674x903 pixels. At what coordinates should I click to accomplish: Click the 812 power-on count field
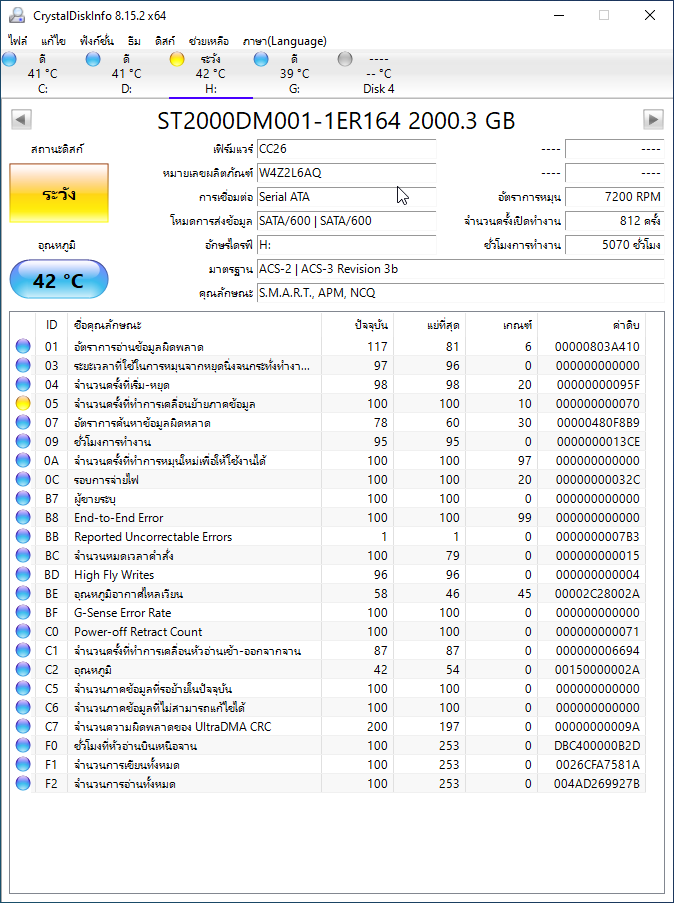coord(614,221)
